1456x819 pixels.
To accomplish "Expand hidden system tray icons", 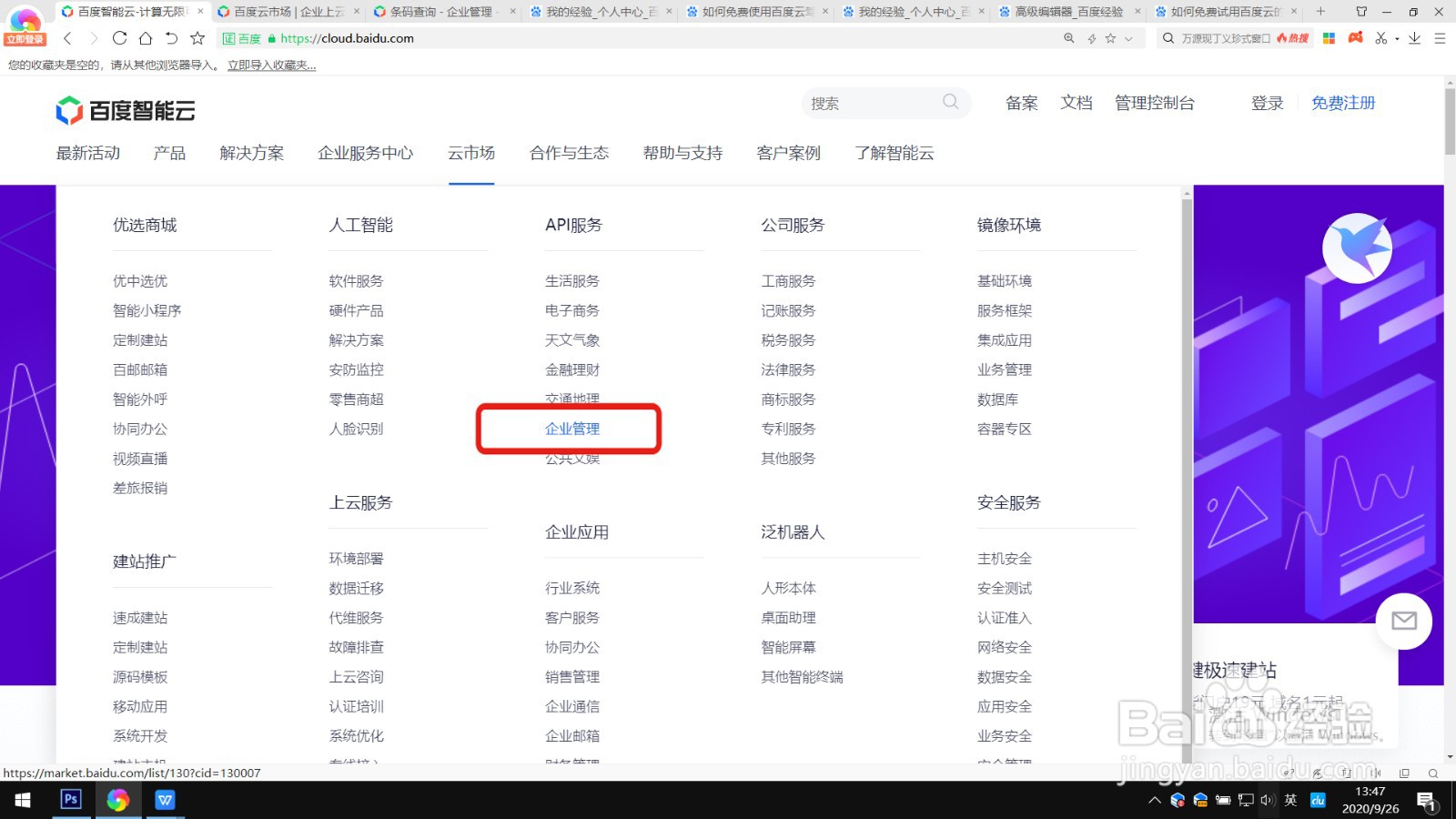I will tap(1153, 802).
